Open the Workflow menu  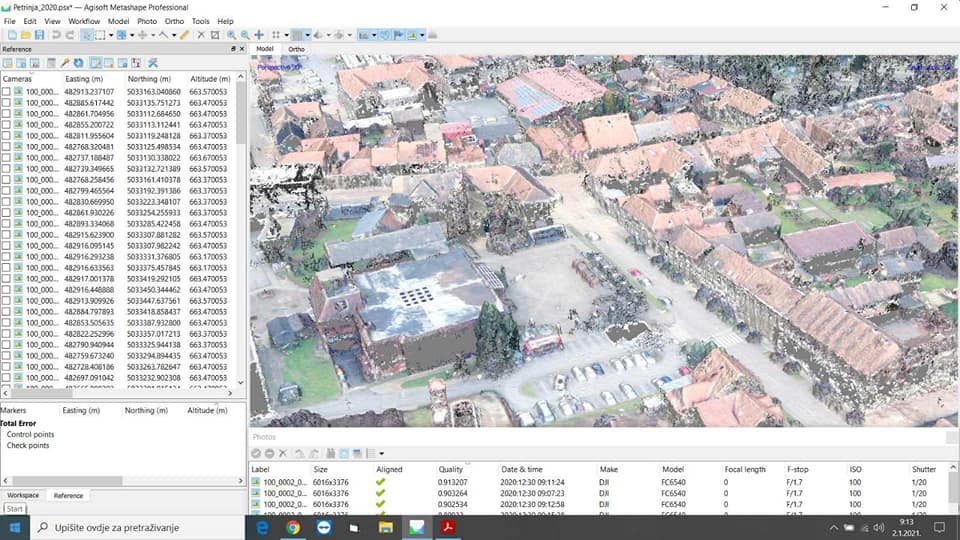point(84,21)
